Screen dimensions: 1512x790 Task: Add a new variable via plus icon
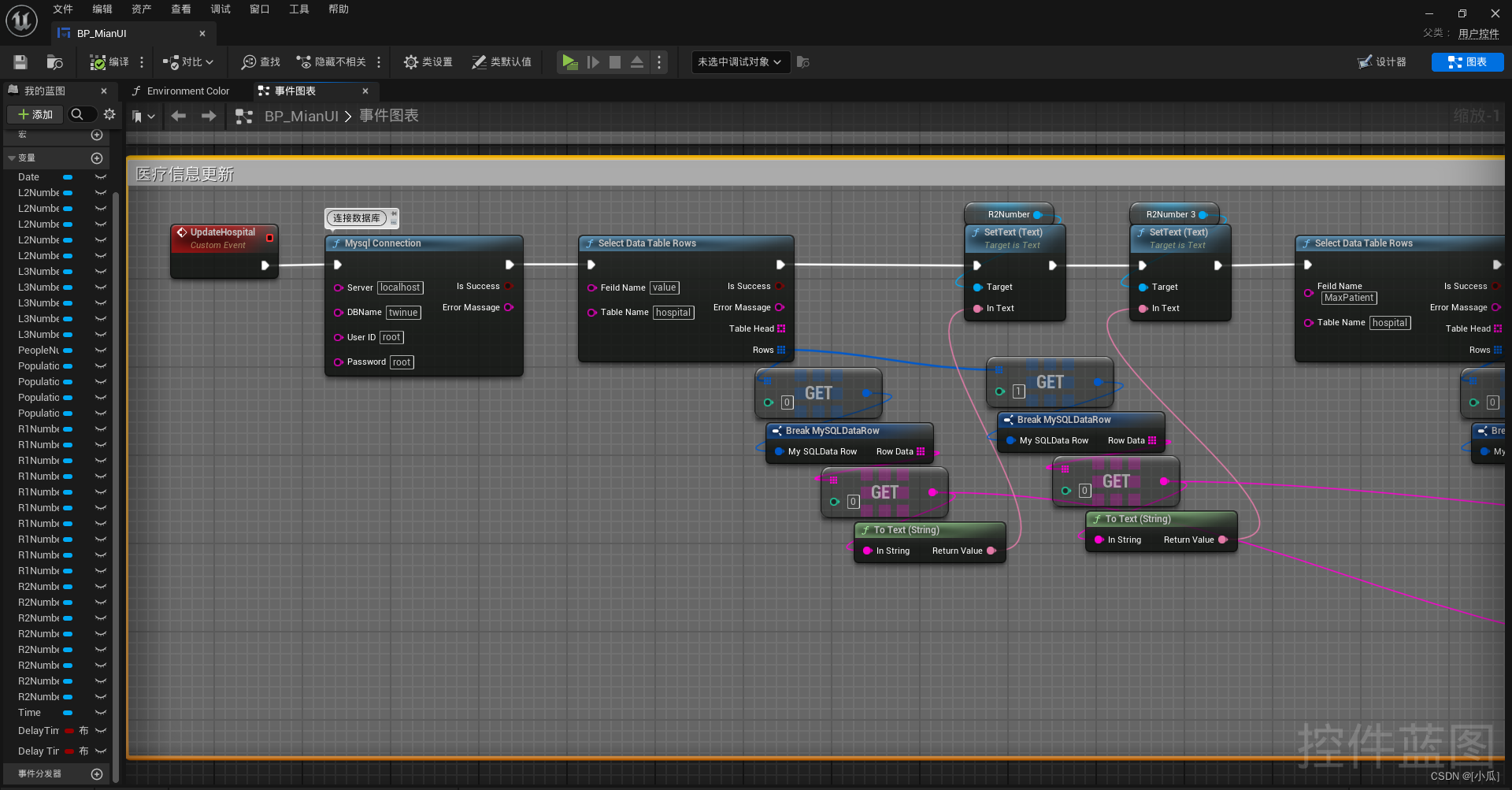pos(98,158)
